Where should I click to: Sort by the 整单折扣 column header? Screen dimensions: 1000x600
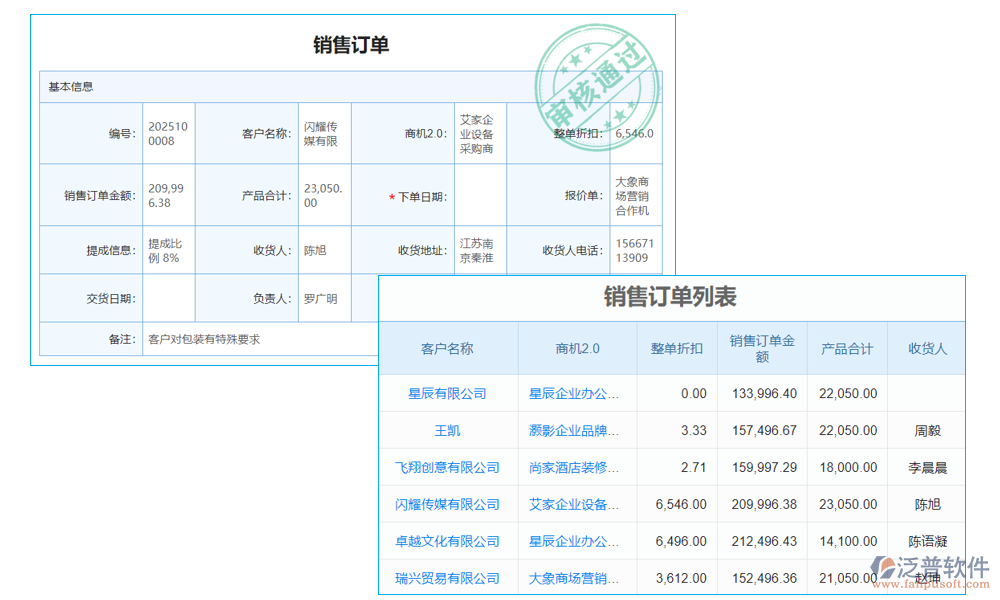(x=676, y=348)
